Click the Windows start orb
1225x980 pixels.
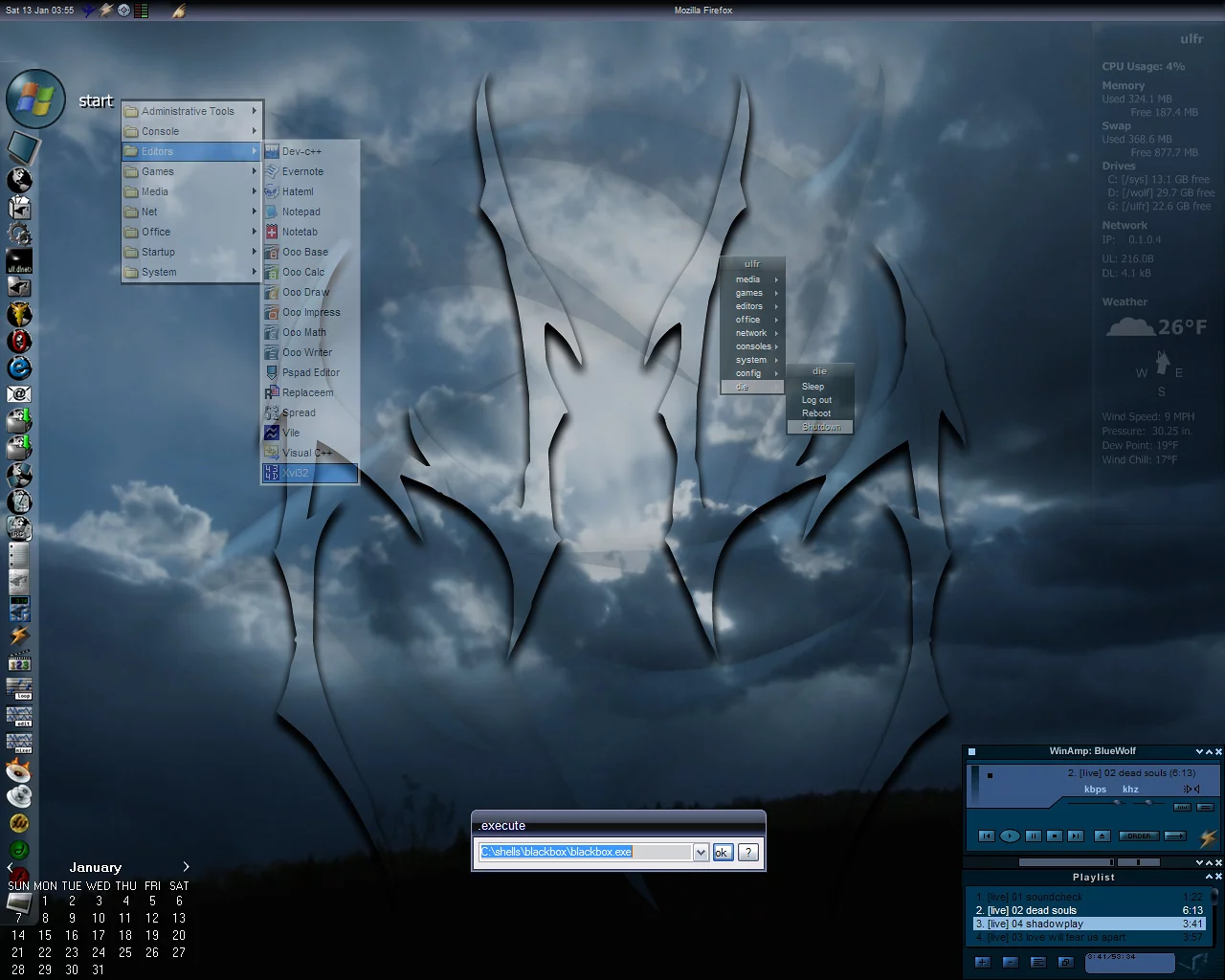point(34,99)
